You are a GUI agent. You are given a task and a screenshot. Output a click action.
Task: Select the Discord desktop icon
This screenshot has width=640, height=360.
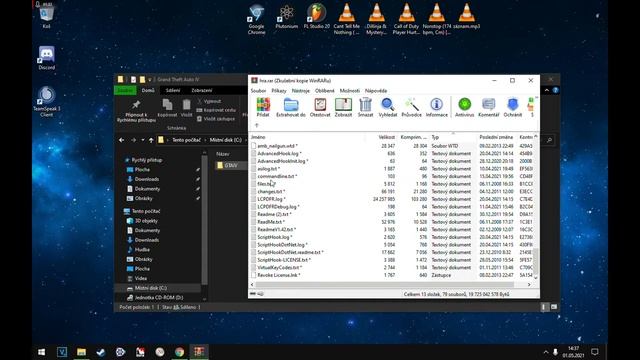pyautogui.click(x=47, y=58)
